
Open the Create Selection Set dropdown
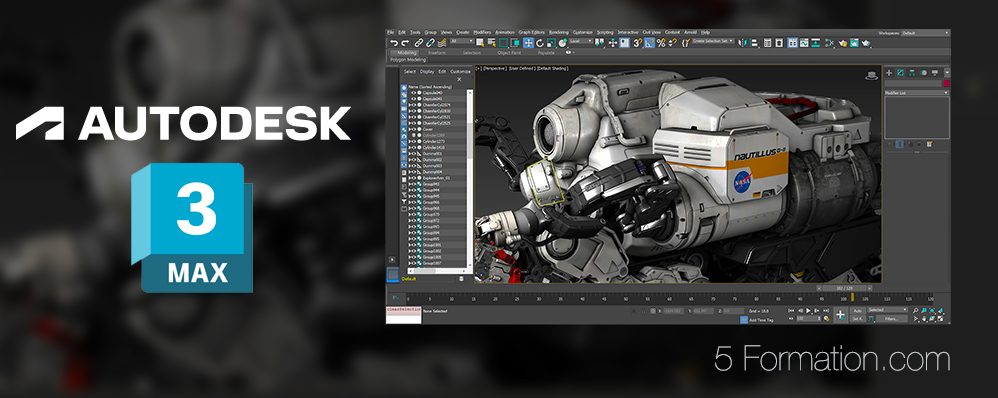pyautogui.click(x=712, y=41)
